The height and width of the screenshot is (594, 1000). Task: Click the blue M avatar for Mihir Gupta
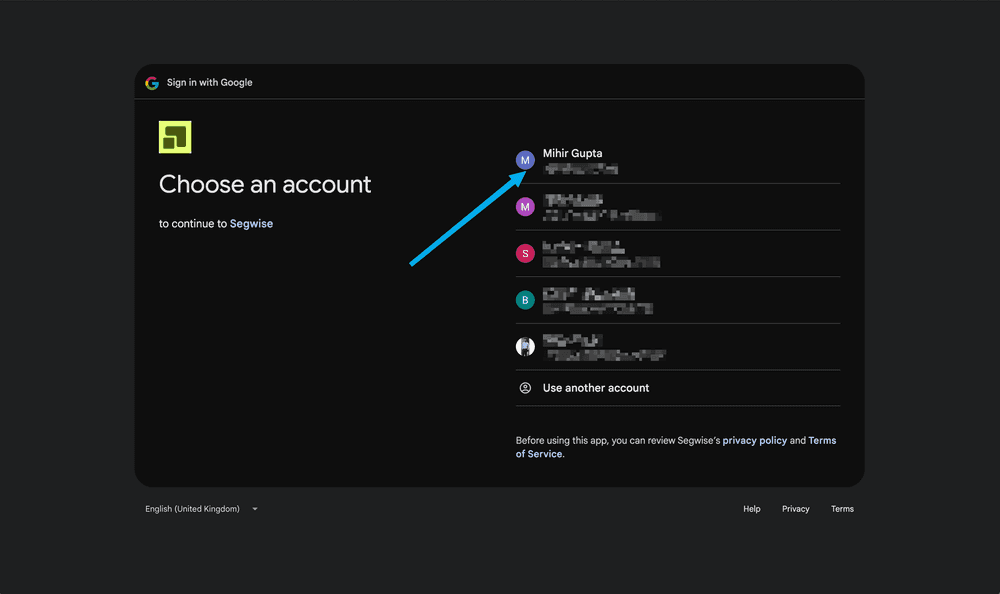click(525, 160)
